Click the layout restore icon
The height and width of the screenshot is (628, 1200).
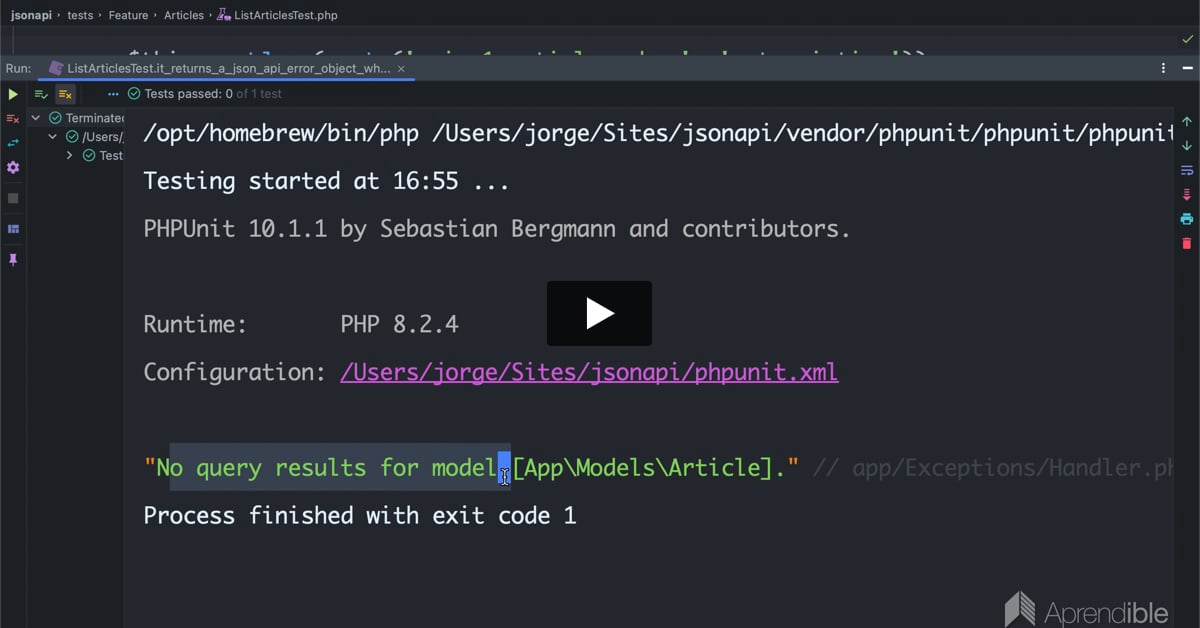click(13, 229)
